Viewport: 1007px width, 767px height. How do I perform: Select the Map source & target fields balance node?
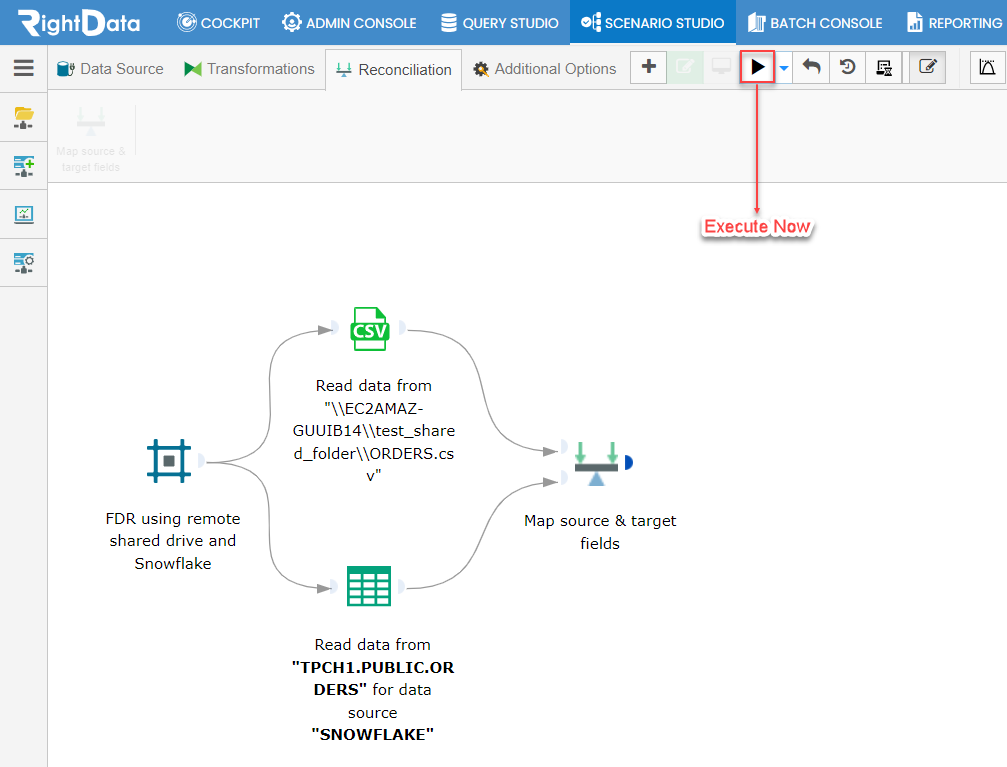click(596, 463)
